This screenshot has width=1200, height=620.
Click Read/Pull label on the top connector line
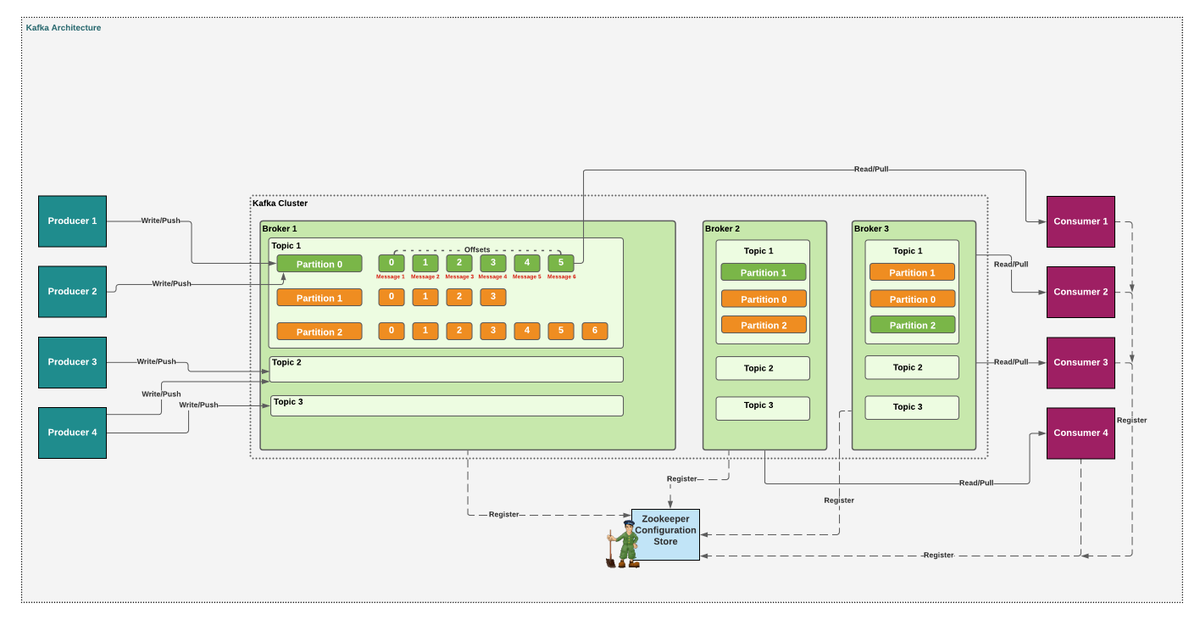point(871,169)
